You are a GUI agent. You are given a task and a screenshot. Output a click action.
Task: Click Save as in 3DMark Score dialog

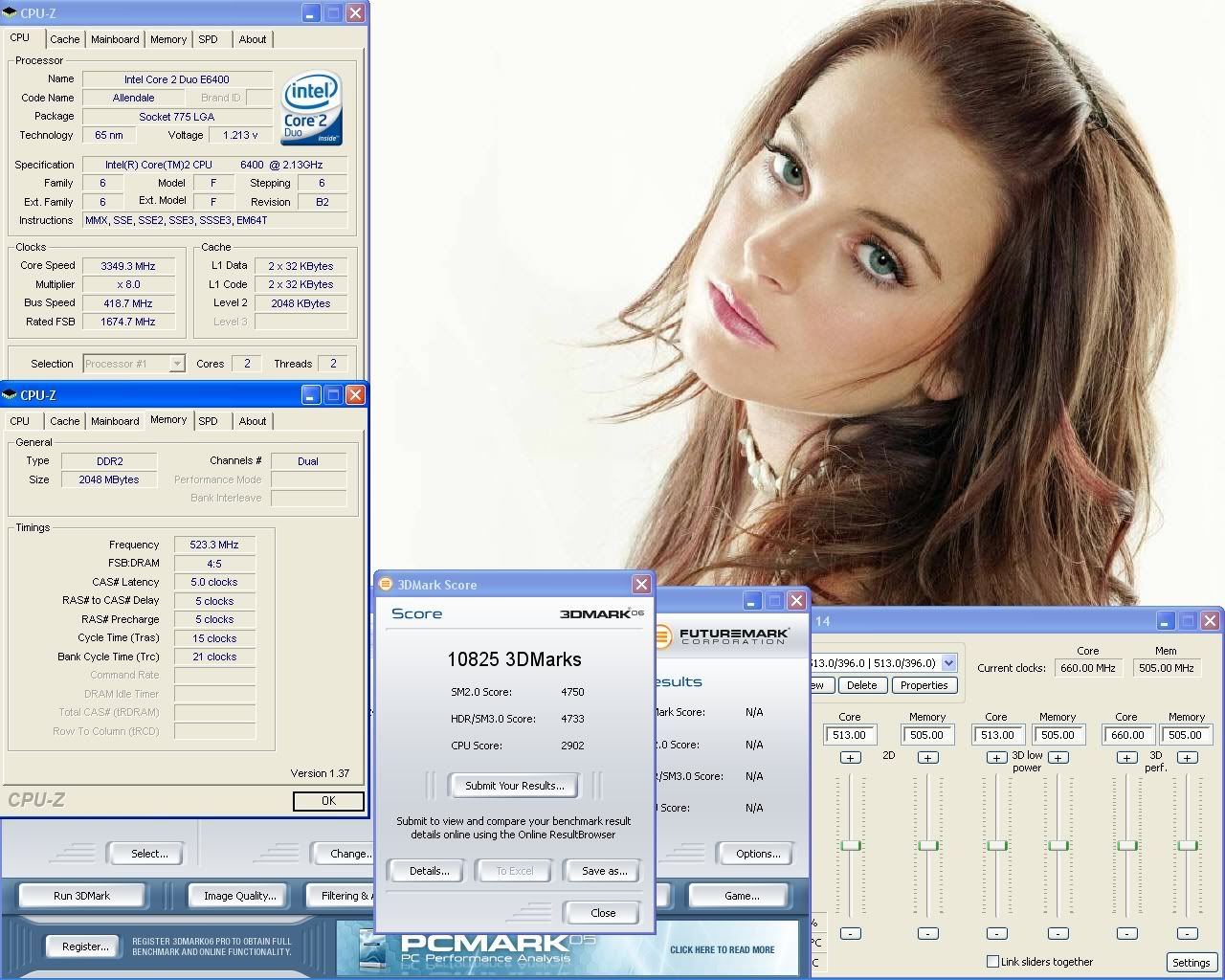coord(604,871)
